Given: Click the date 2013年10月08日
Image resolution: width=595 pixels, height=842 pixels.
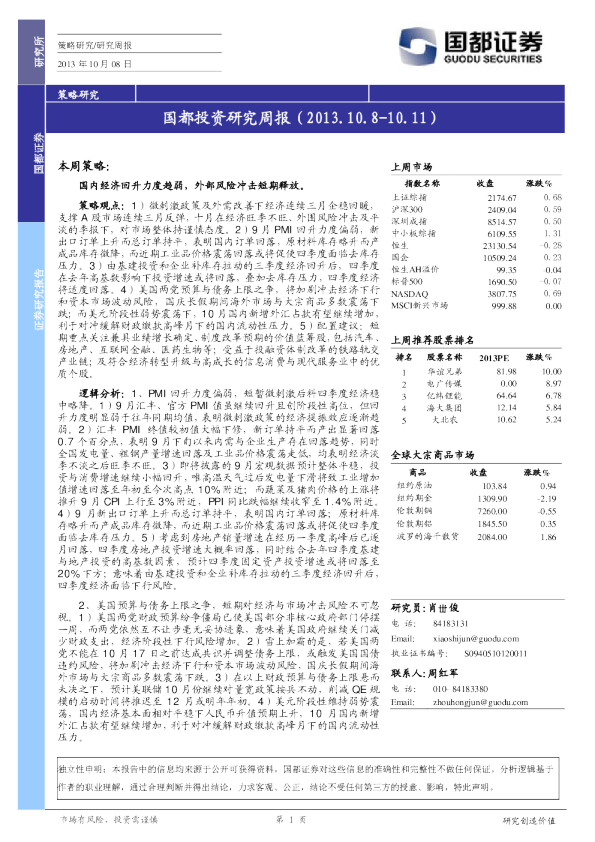Looking at the screenshot, I should coord(95,64).
